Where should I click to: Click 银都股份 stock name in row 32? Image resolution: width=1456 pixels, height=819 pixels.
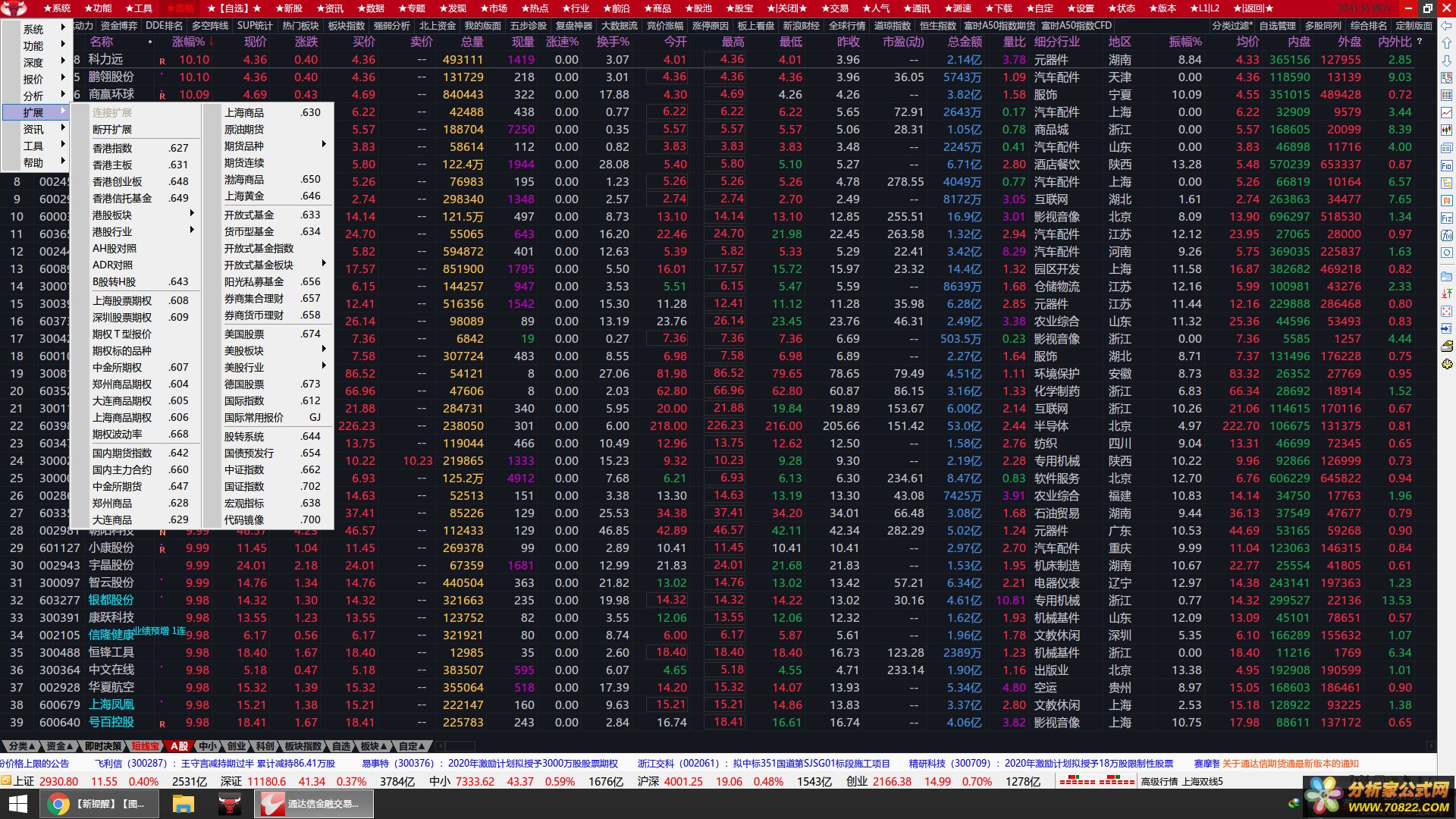pos(111,600)
